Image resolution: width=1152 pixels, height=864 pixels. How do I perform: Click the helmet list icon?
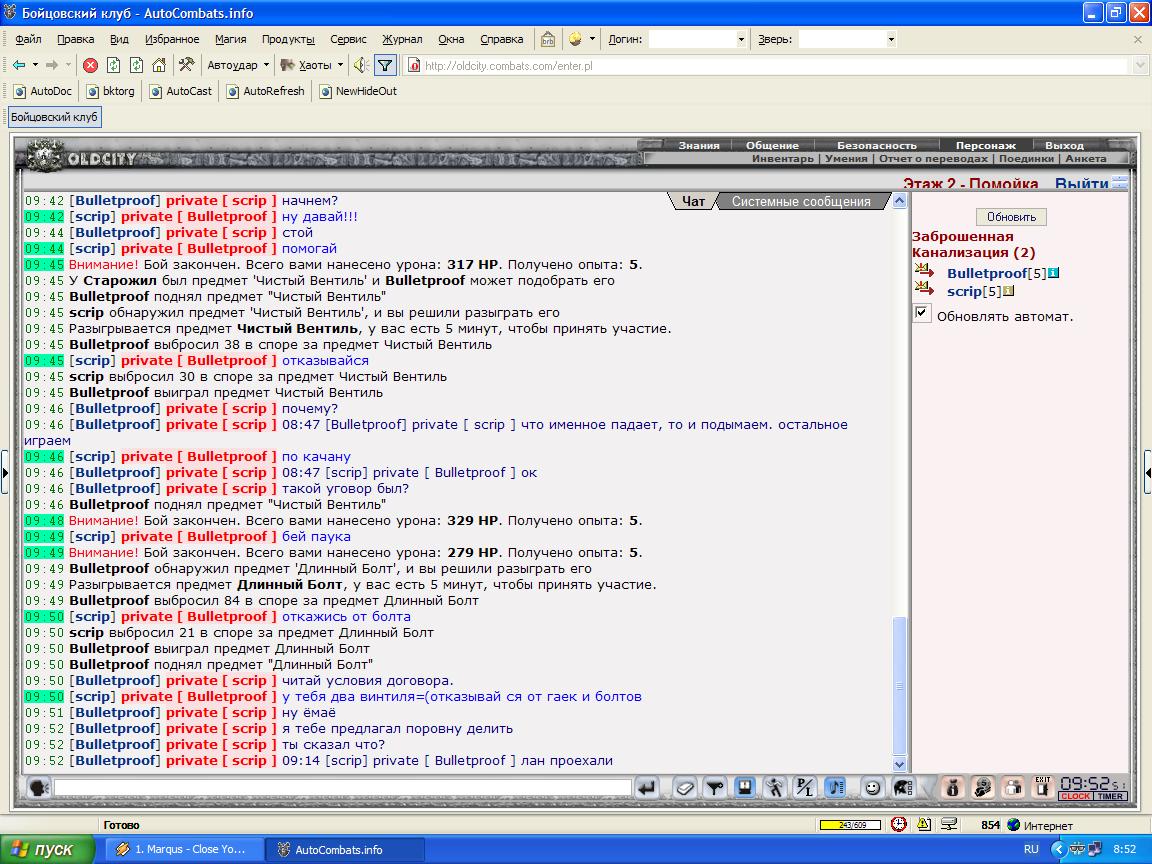(x=903, y=788)
